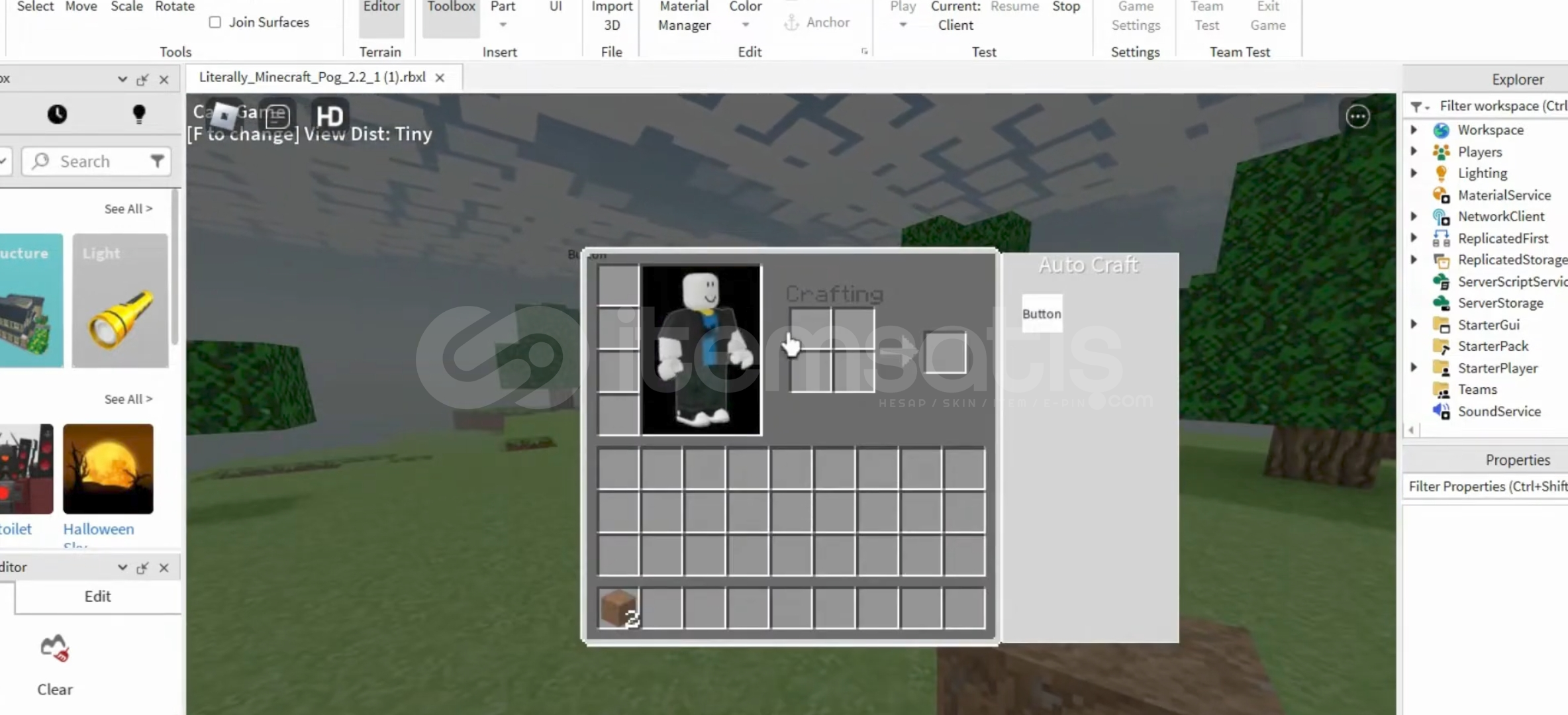
Task: Select the StarterPack icon
Action: [x=1441, y=346]
